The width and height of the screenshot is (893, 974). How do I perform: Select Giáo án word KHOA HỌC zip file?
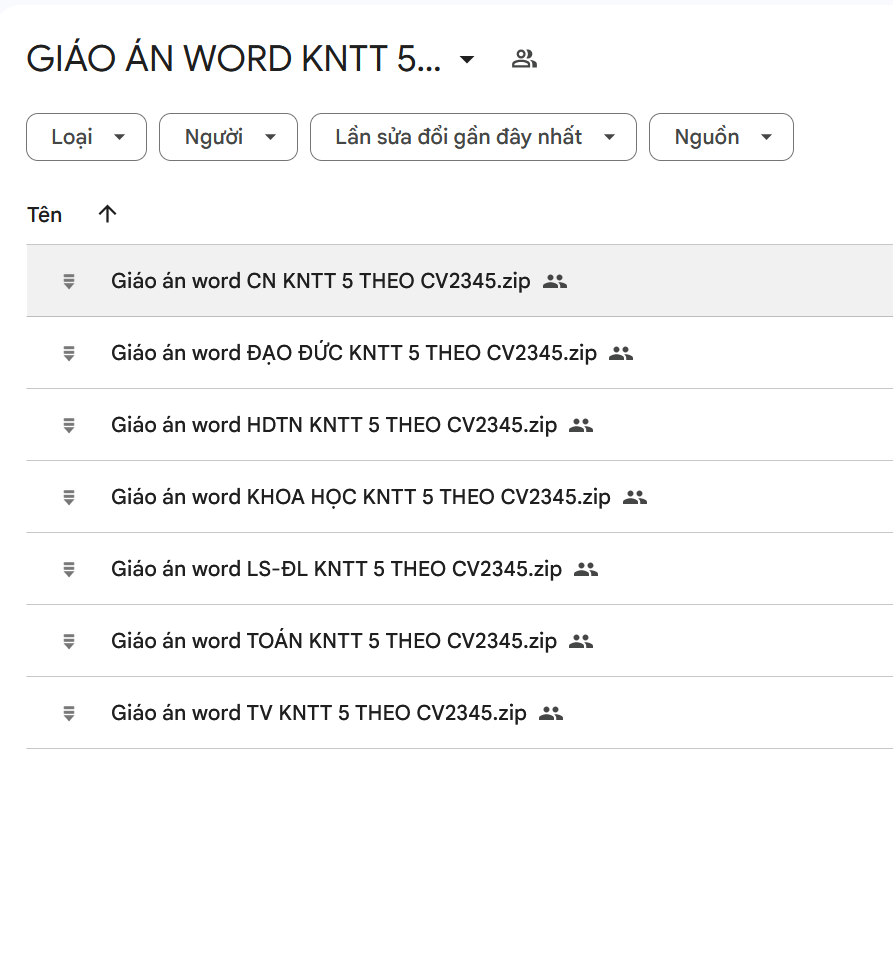(x=361, y=497)
